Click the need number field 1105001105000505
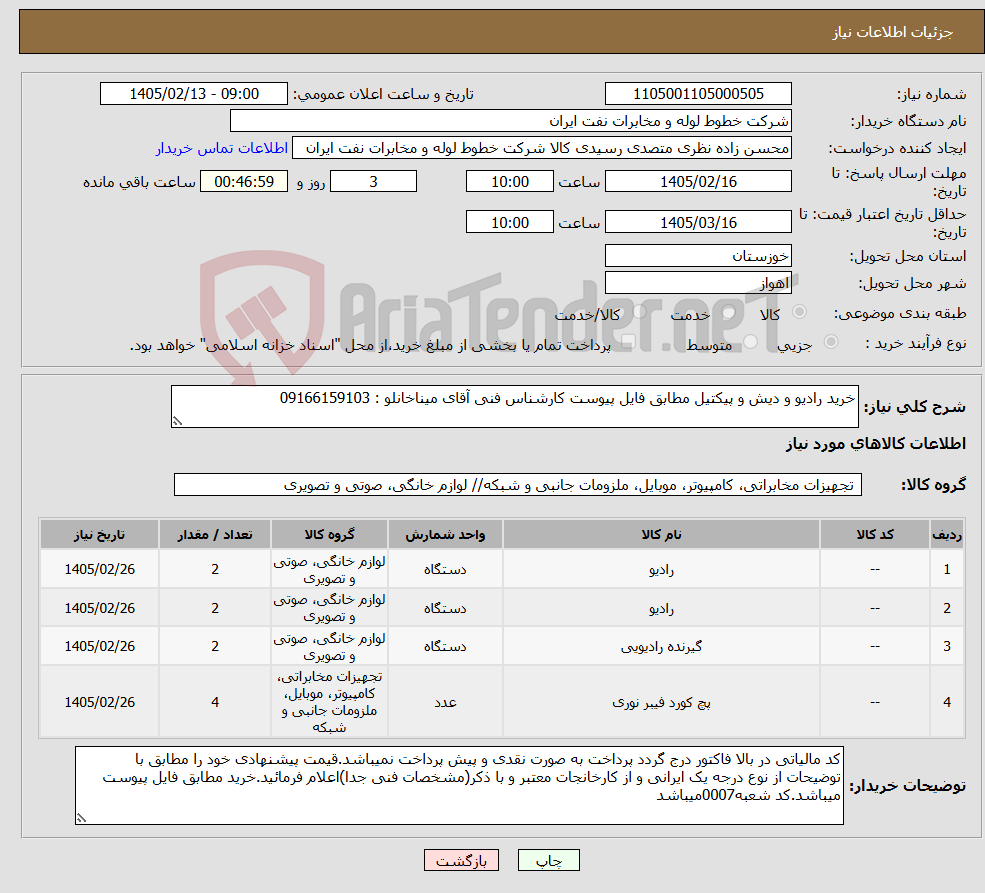Image resolution: width=985 pixels, height=893 pixels. [698, 94]
